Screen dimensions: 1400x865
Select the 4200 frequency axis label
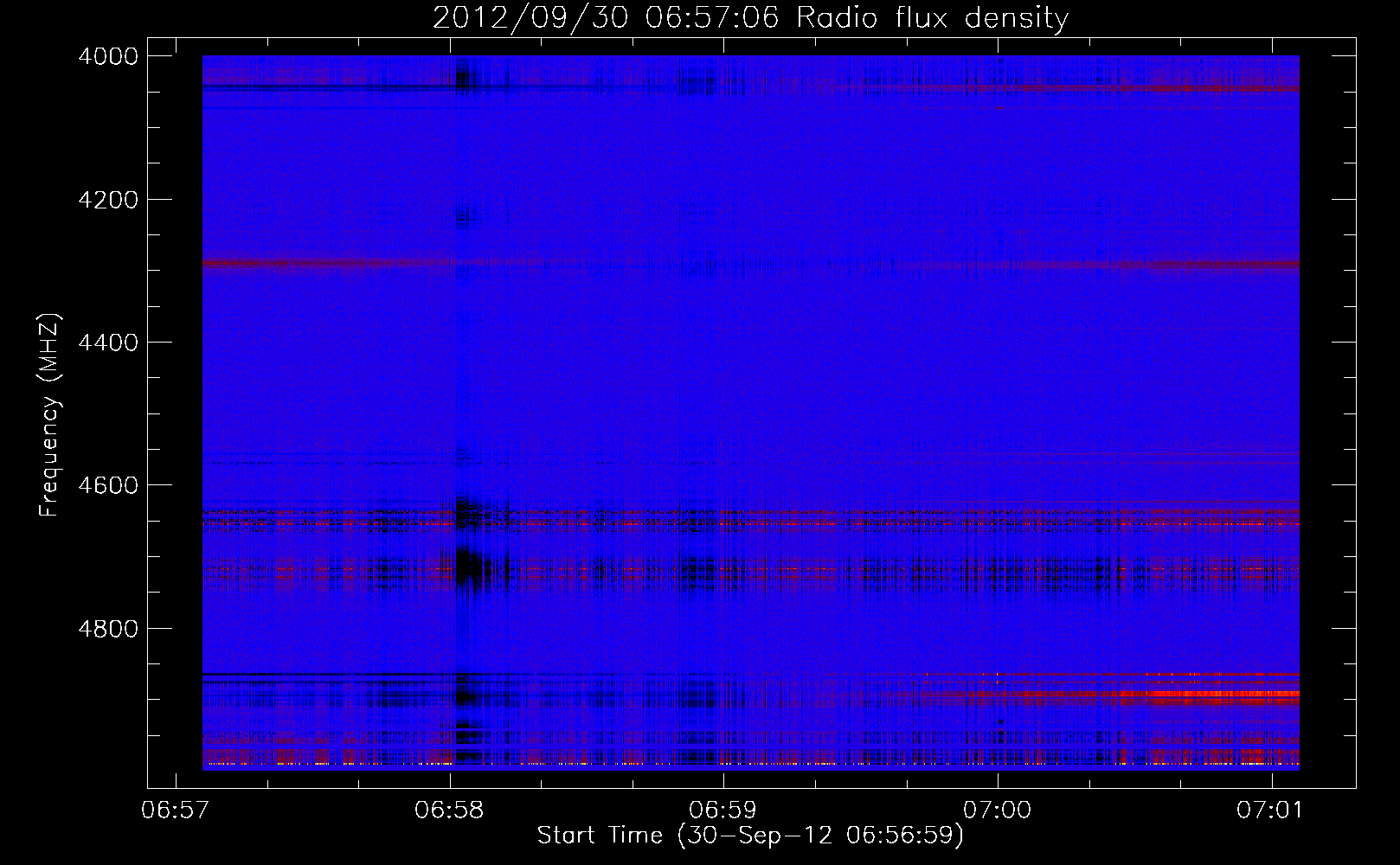(x=108, y=200)
